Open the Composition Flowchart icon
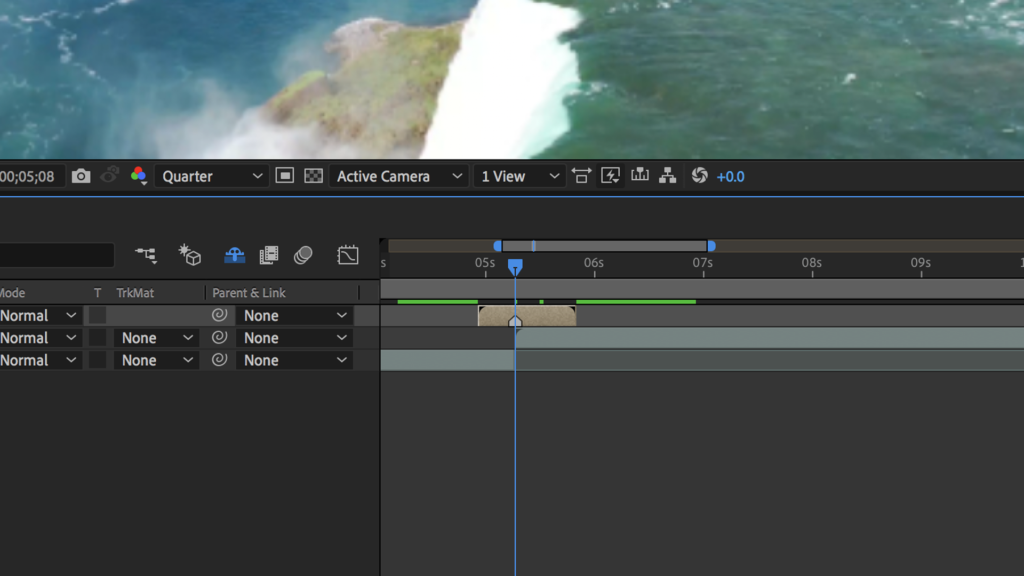 coord(668,176)
